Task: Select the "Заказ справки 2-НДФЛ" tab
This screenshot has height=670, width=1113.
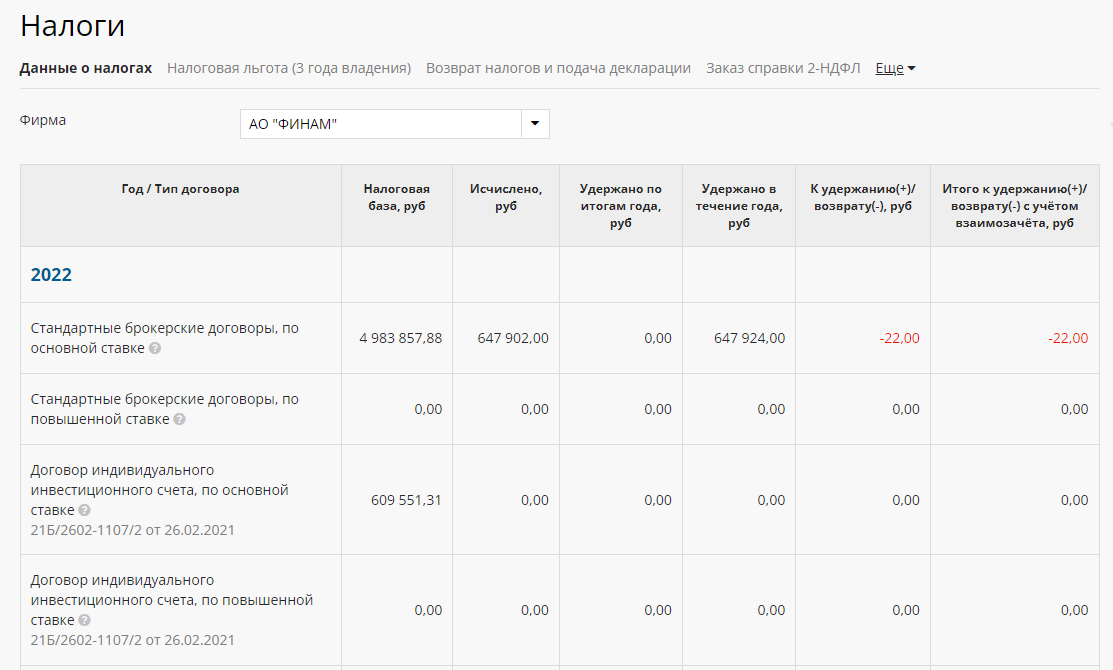Action: tap(783, 68)
